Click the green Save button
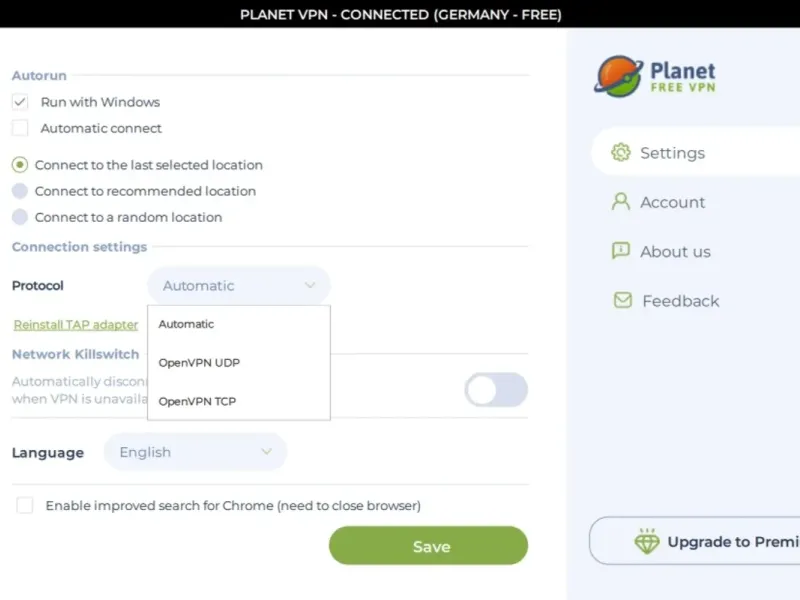This screenshot has height=600, width=800. click(429, 546)
